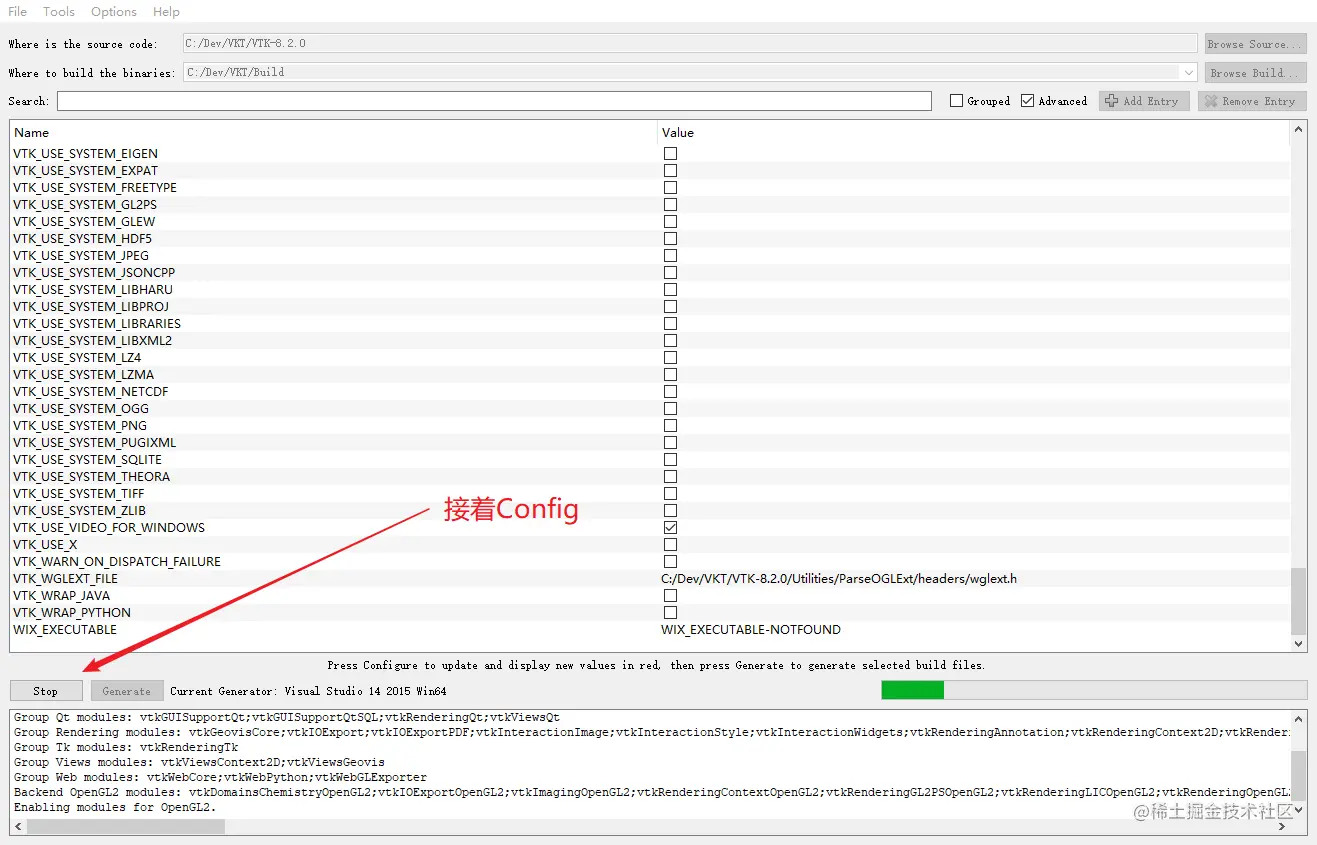The image size is (1317, 845).
Task: Click output log scroll-left arrow
Action: pos(18,827)
